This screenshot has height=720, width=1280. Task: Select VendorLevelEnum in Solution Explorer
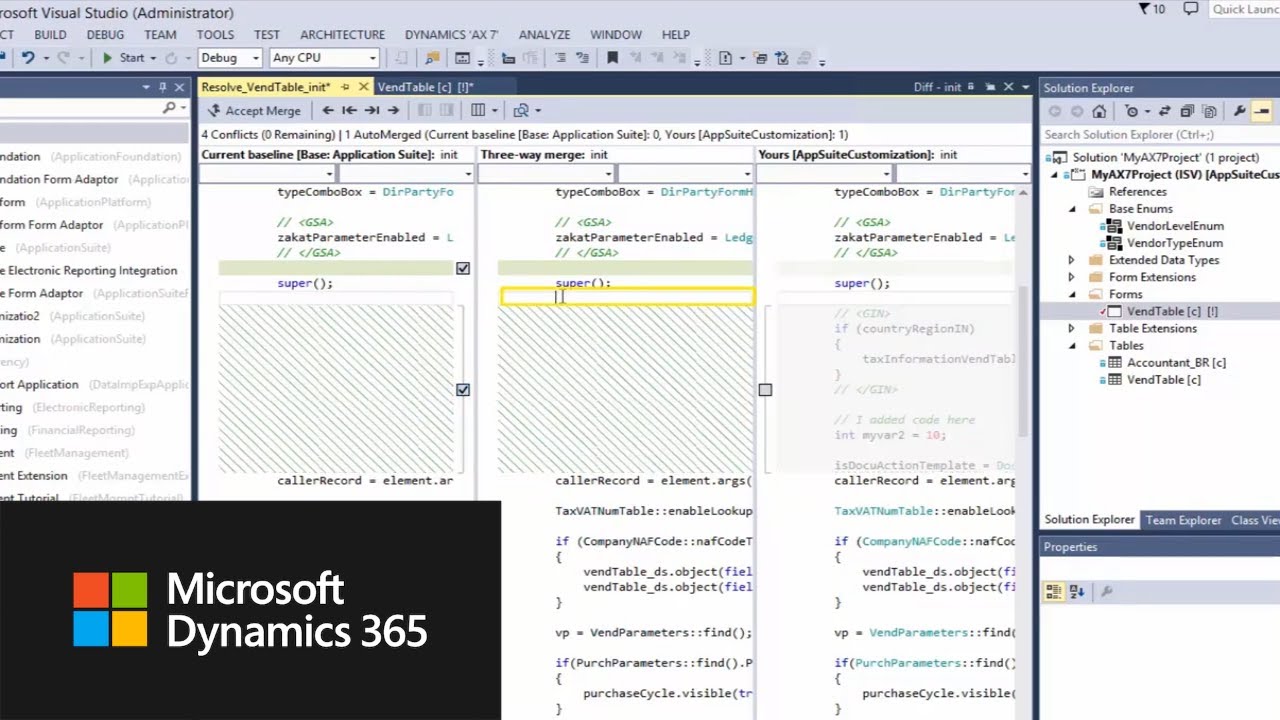click(1174, 226)
